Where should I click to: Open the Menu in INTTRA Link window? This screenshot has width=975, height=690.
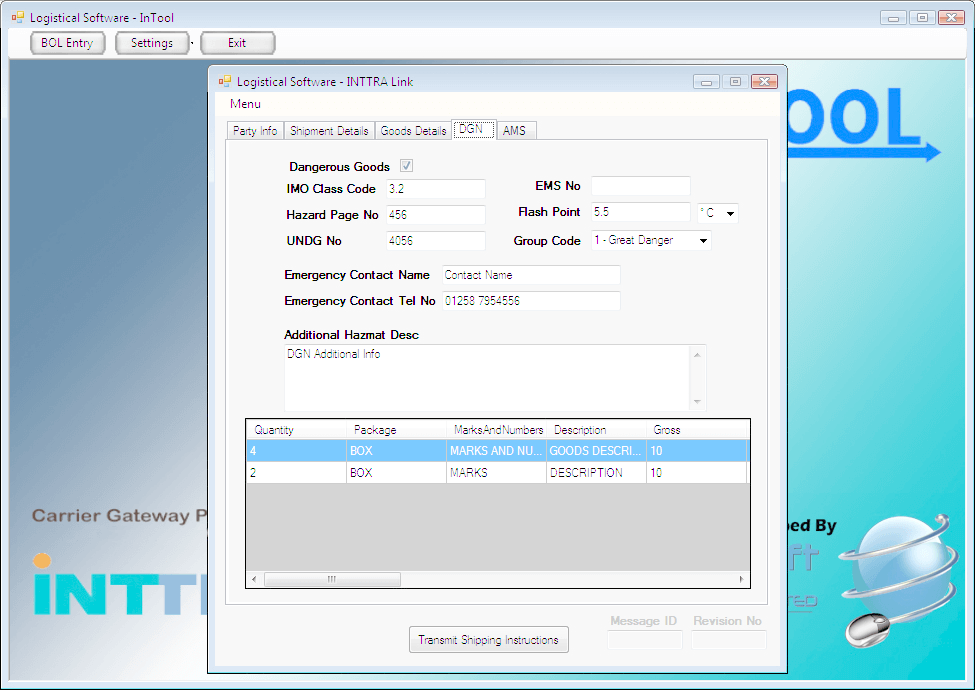tap(245, 104)
